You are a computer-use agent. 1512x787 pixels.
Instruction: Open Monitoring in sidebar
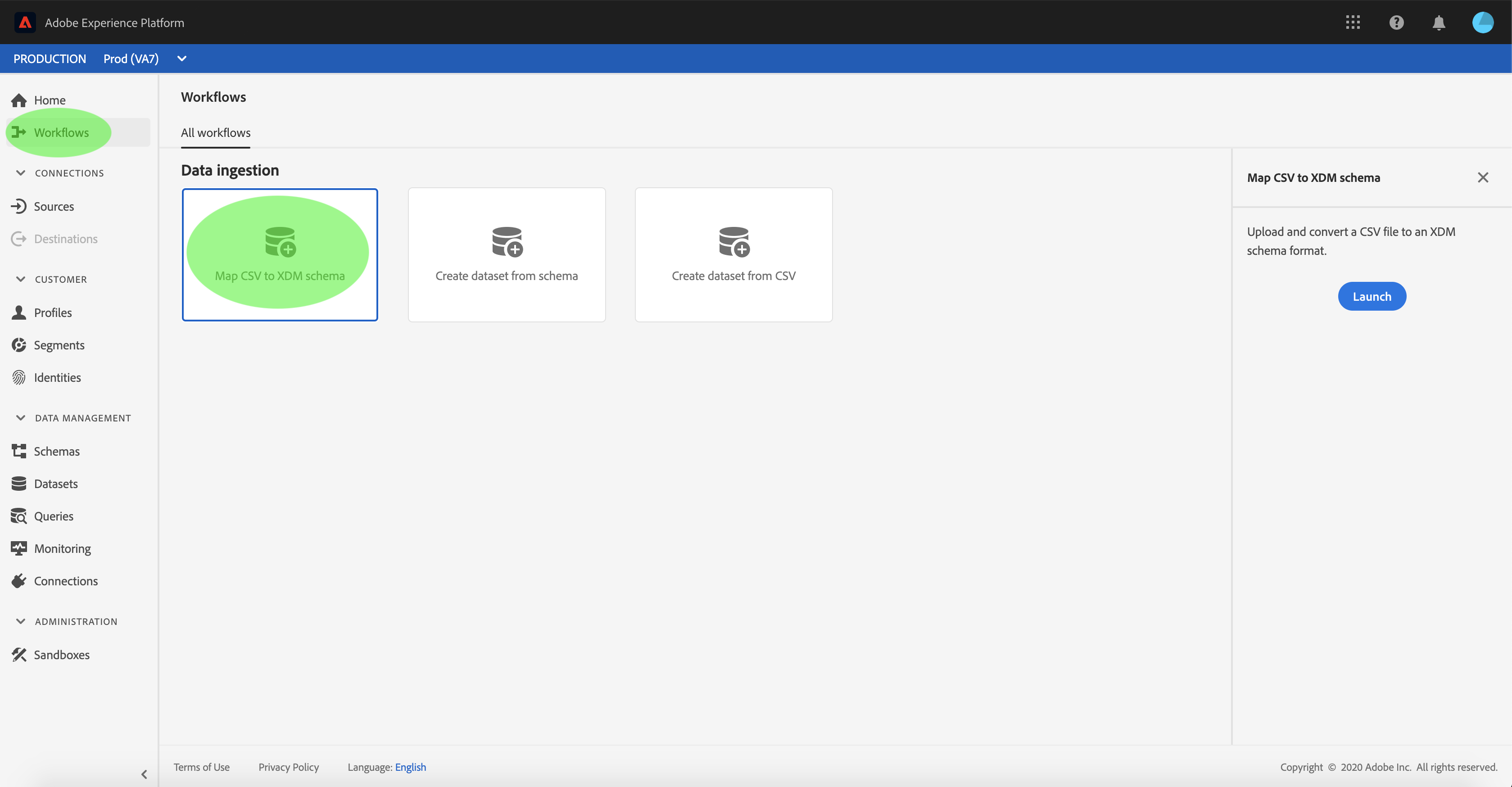tap(62, 548)
